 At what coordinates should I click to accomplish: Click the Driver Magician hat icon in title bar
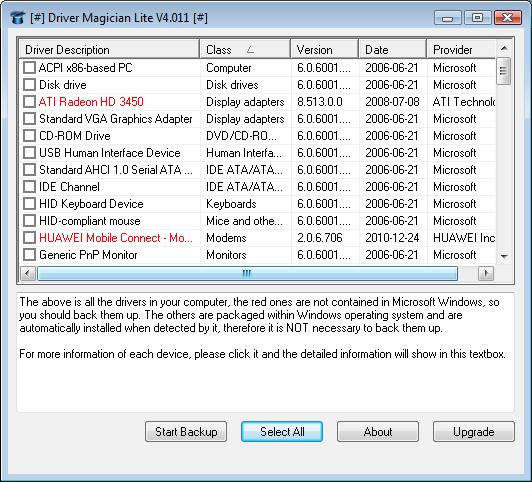click(17, 18)
